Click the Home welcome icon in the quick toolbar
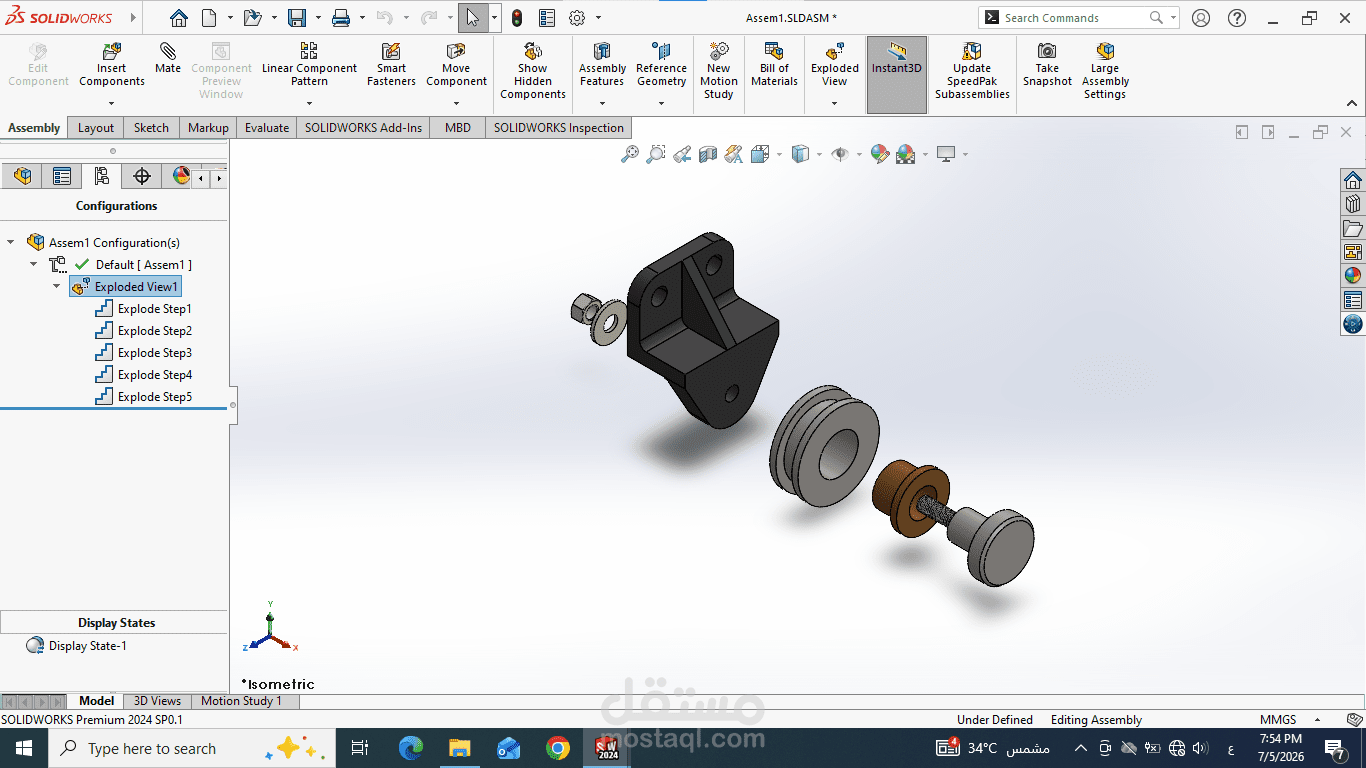 click(179, 18)
